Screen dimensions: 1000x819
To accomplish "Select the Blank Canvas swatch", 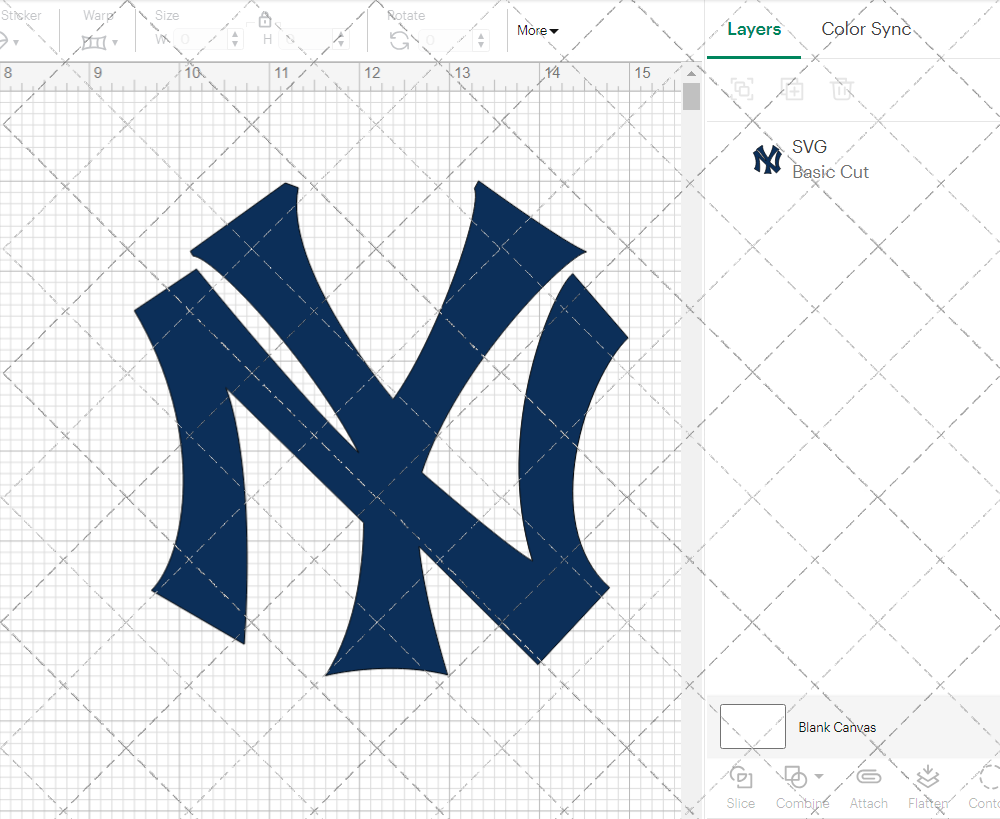I will point(753,727).
